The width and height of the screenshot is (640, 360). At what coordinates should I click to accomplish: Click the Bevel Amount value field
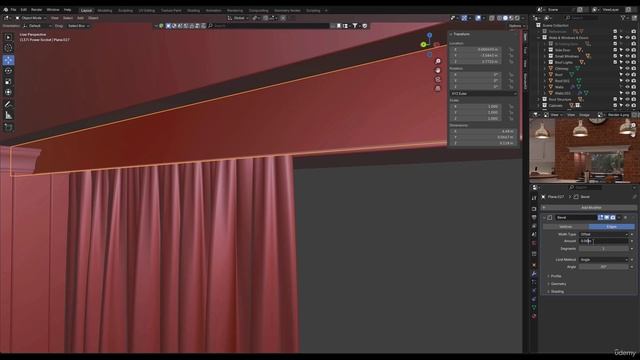point(604,241)
